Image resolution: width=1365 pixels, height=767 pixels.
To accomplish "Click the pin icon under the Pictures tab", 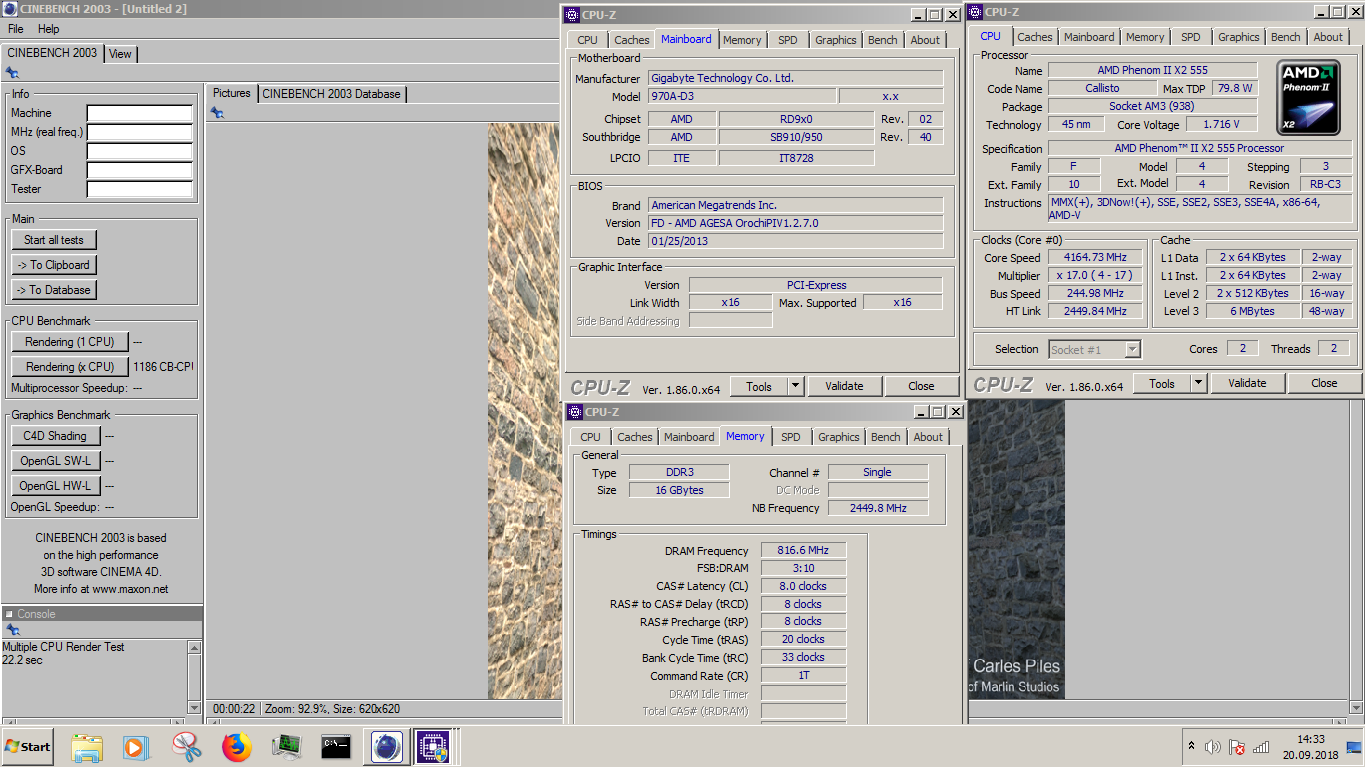I will (217, 113).
